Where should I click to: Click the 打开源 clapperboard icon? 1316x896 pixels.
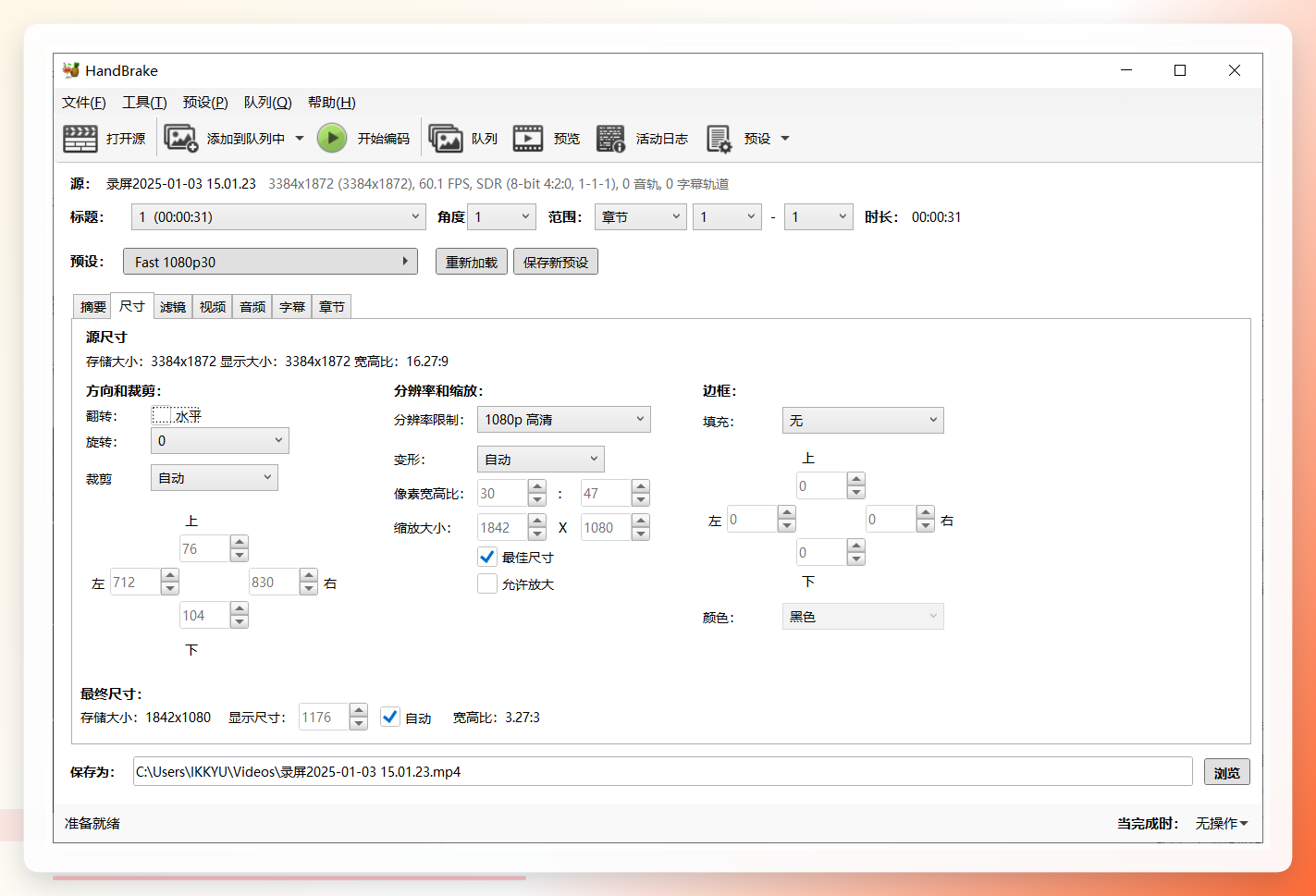pyautogui.click(x=80, y=139)
